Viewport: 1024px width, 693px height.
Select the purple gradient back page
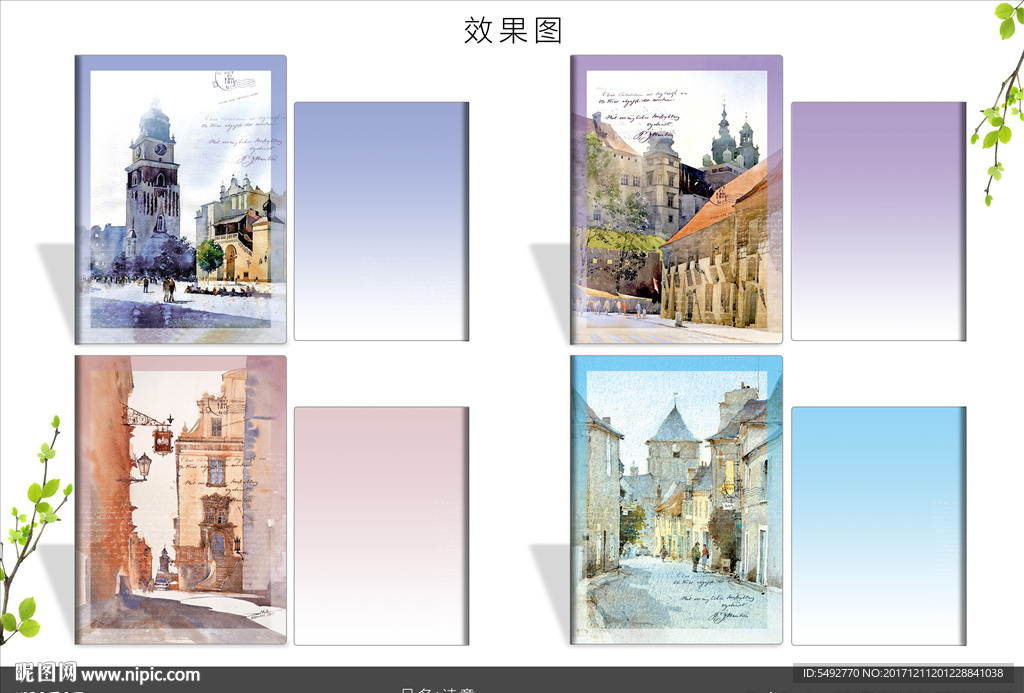(878, 221)
